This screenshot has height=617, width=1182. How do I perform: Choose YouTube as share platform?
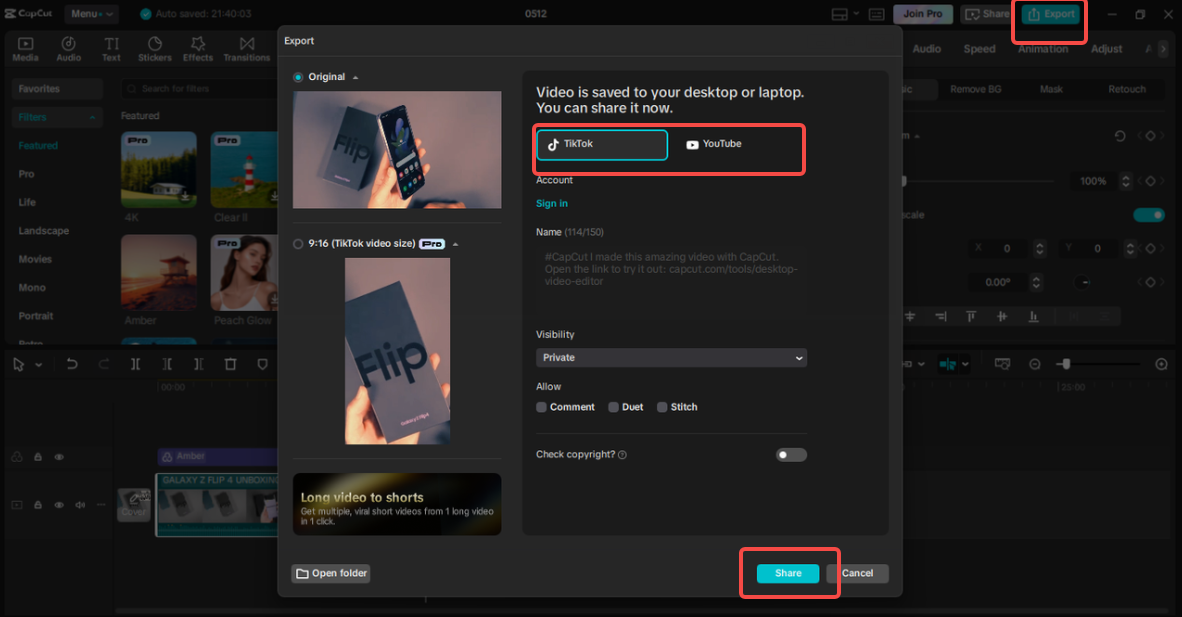click(713, 144)
